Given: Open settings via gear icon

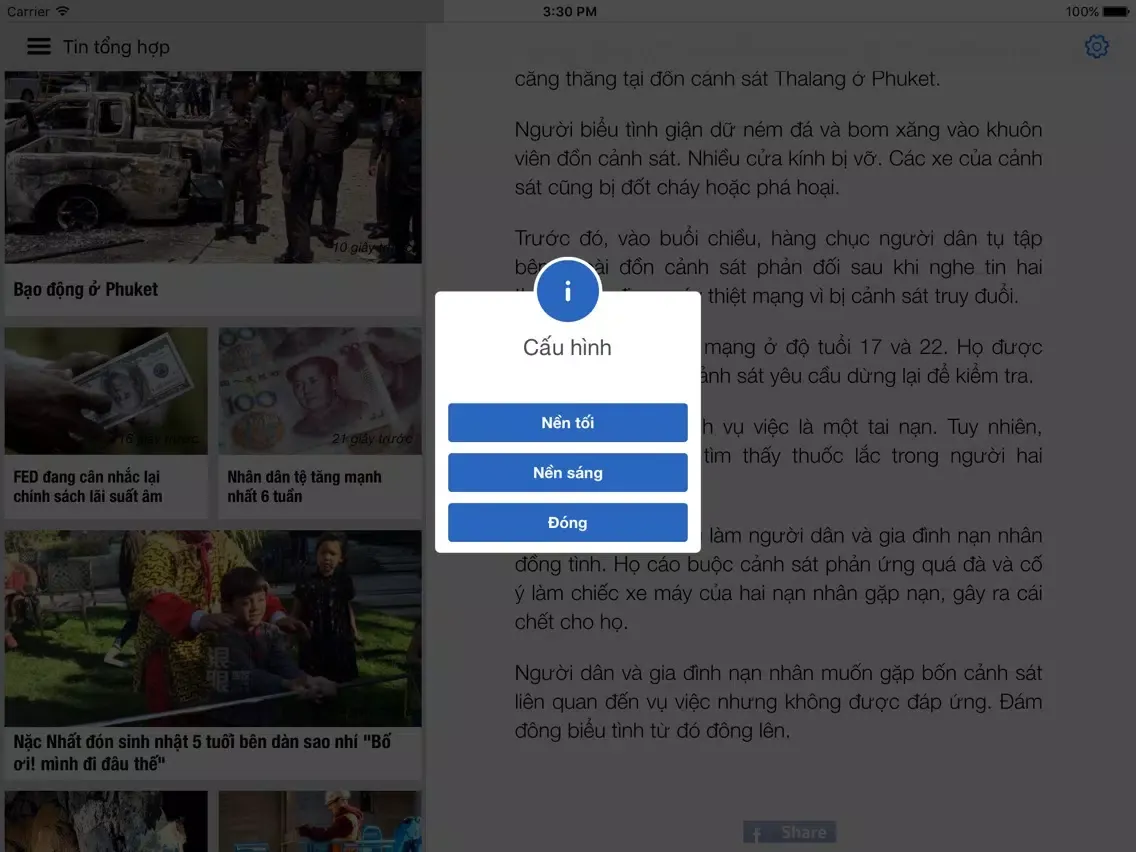Looking at the screenshot, I should [x=1096, y=46].
